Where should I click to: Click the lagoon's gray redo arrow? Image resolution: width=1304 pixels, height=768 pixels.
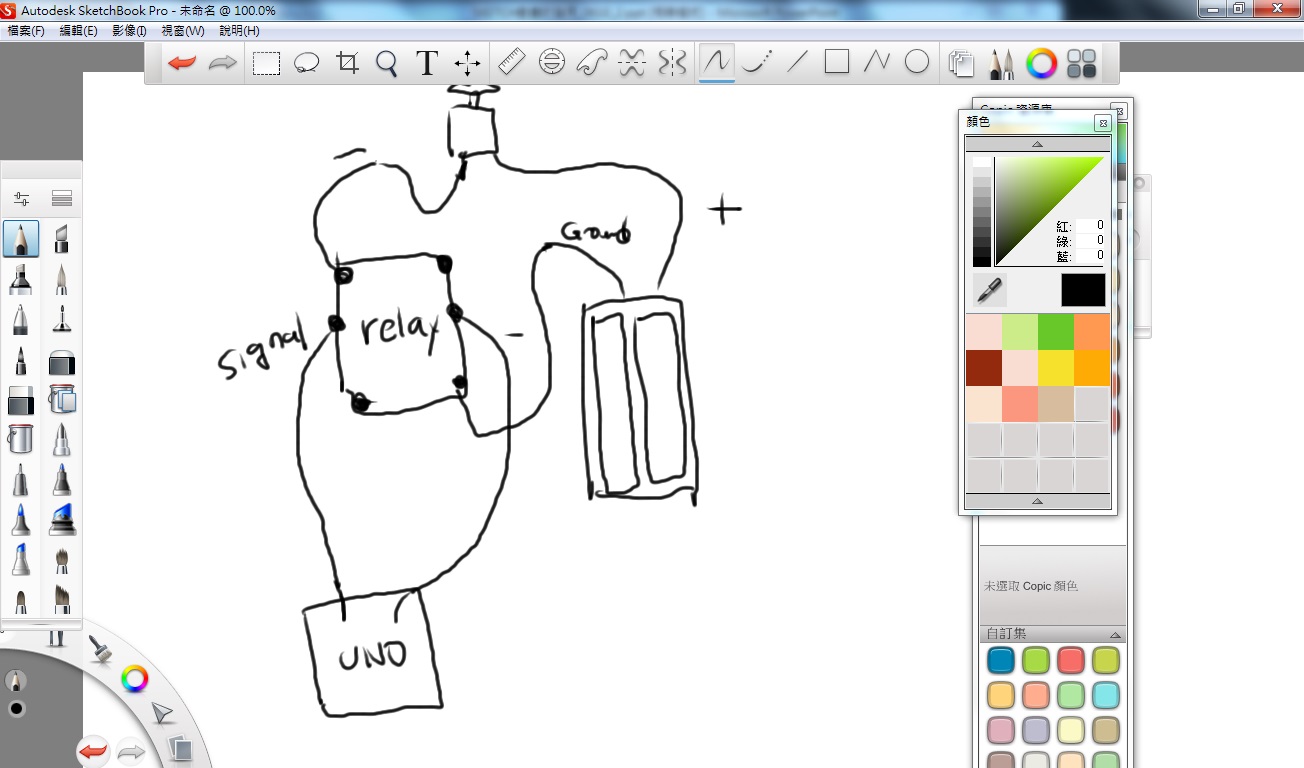pyautogui.click(x=131, y=751)
